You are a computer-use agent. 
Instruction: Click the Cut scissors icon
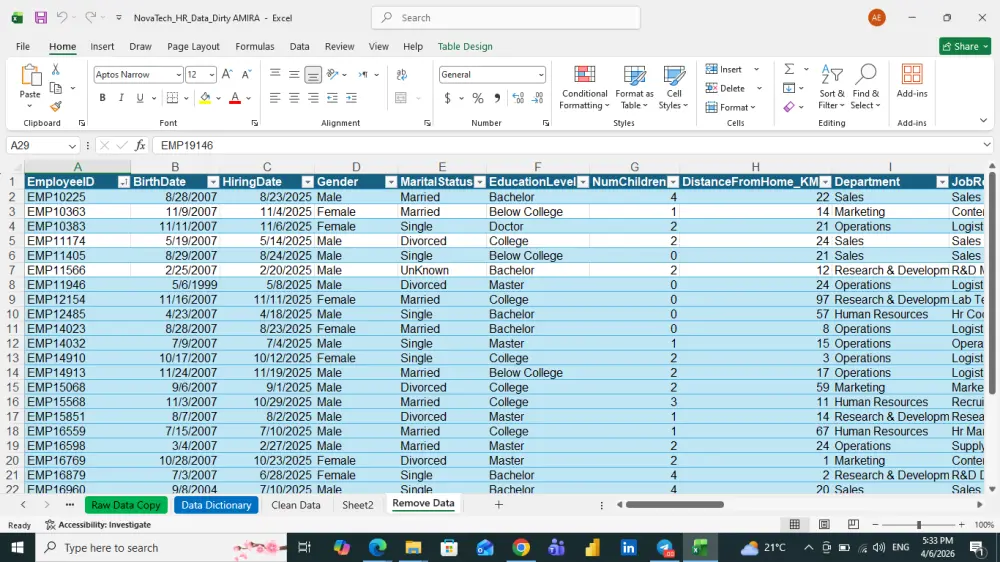tap(55, 70)
